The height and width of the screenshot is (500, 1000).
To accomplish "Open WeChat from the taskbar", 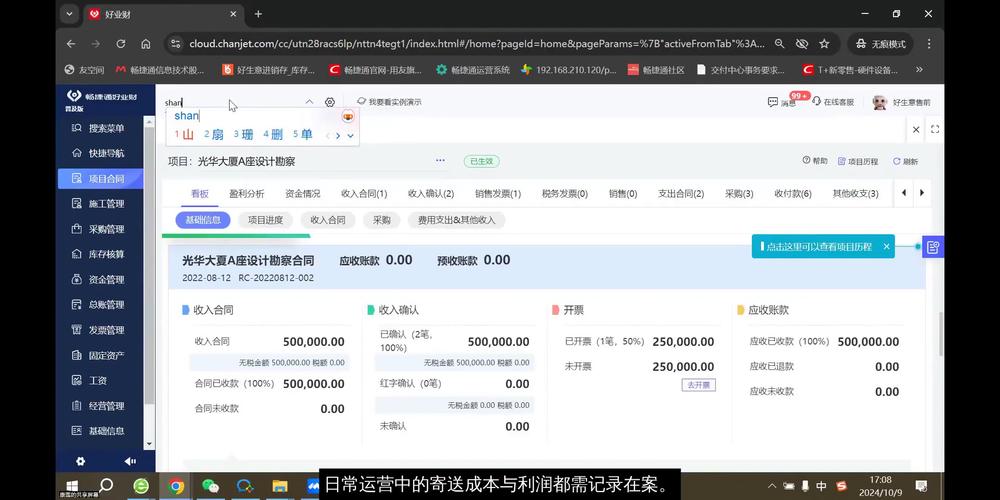I will click(x=210, y=486).
